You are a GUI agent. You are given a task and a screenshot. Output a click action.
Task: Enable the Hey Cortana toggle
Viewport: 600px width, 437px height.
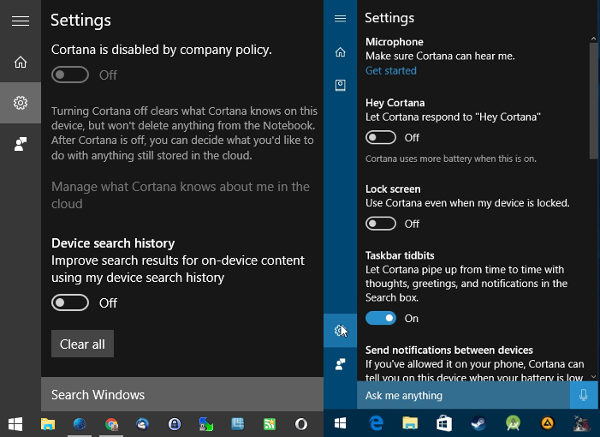pos(381,137)
